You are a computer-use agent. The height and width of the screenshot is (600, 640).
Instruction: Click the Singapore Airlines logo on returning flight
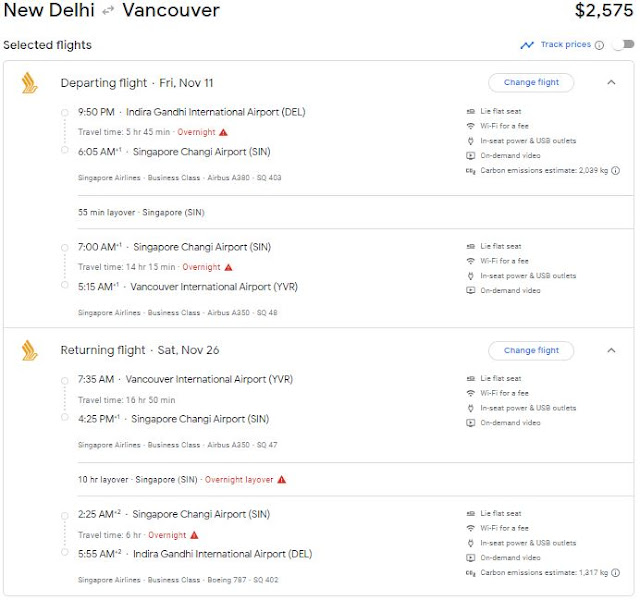29,350
